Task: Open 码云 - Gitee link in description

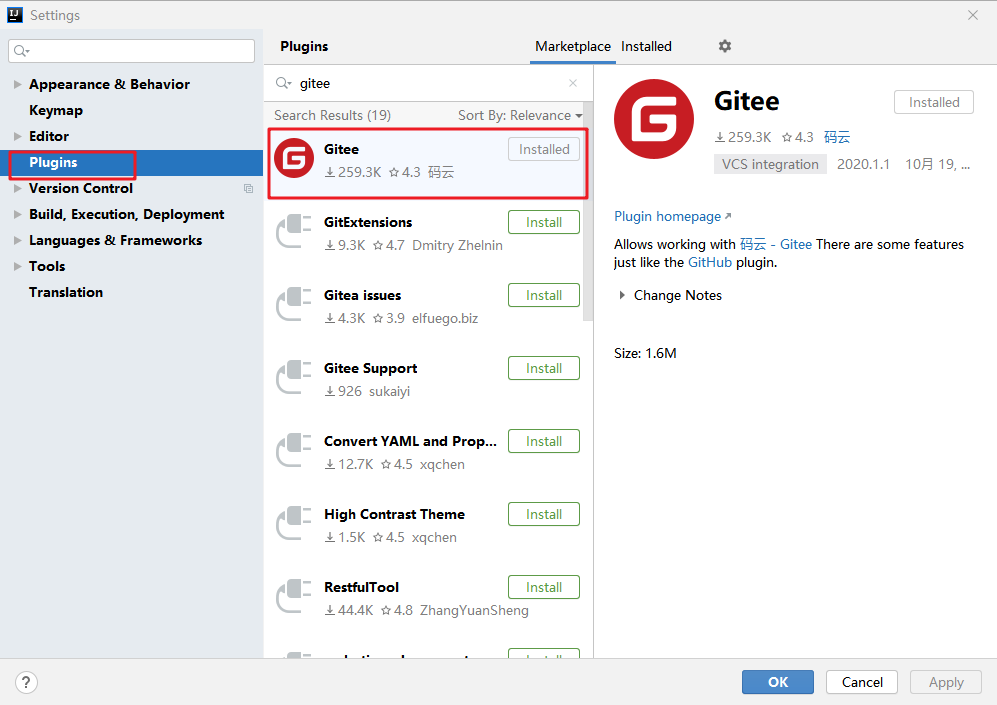Action: coord(776,244)
